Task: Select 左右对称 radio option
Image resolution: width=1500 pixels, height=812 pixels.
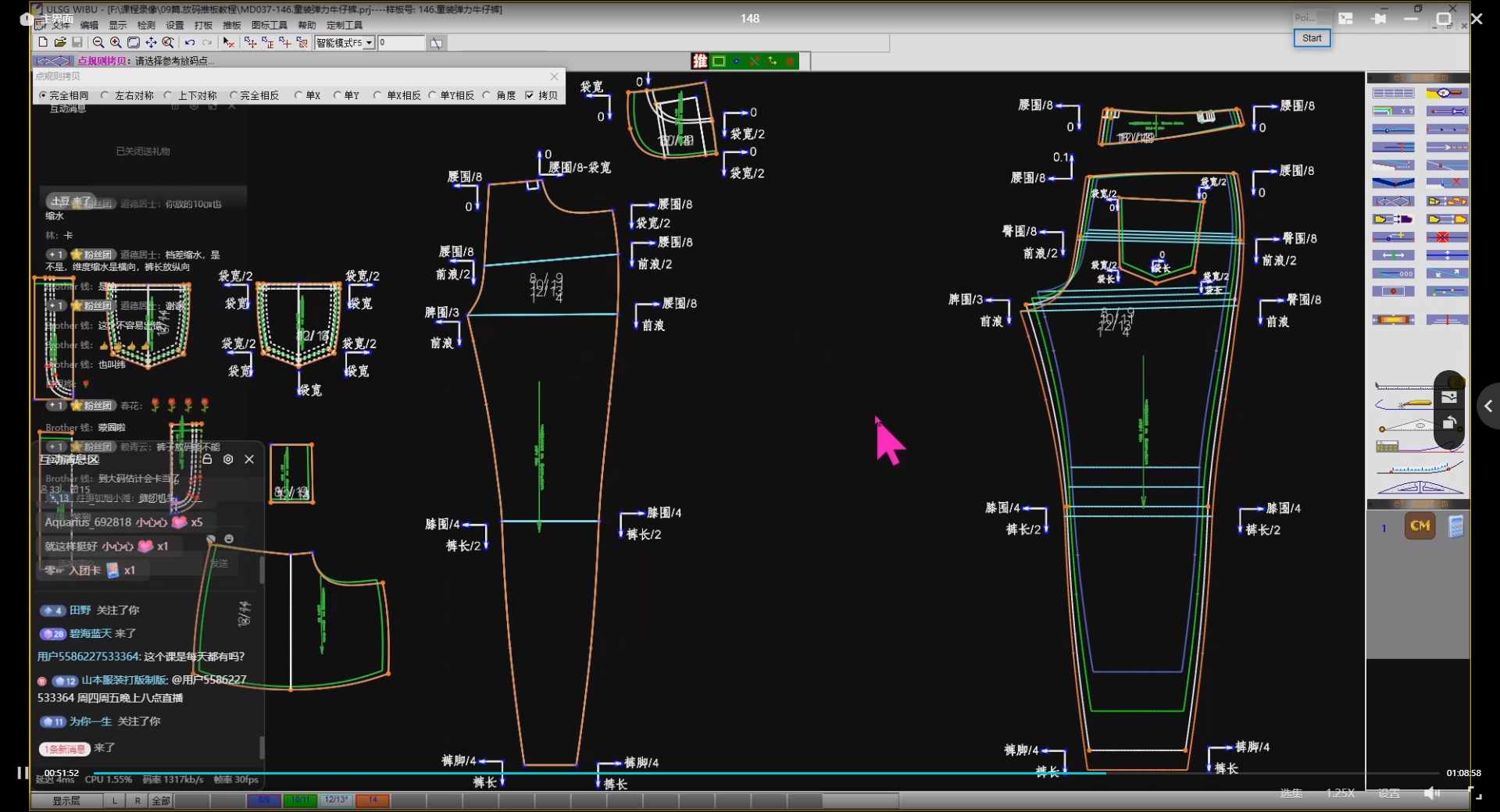Action: 127,95
